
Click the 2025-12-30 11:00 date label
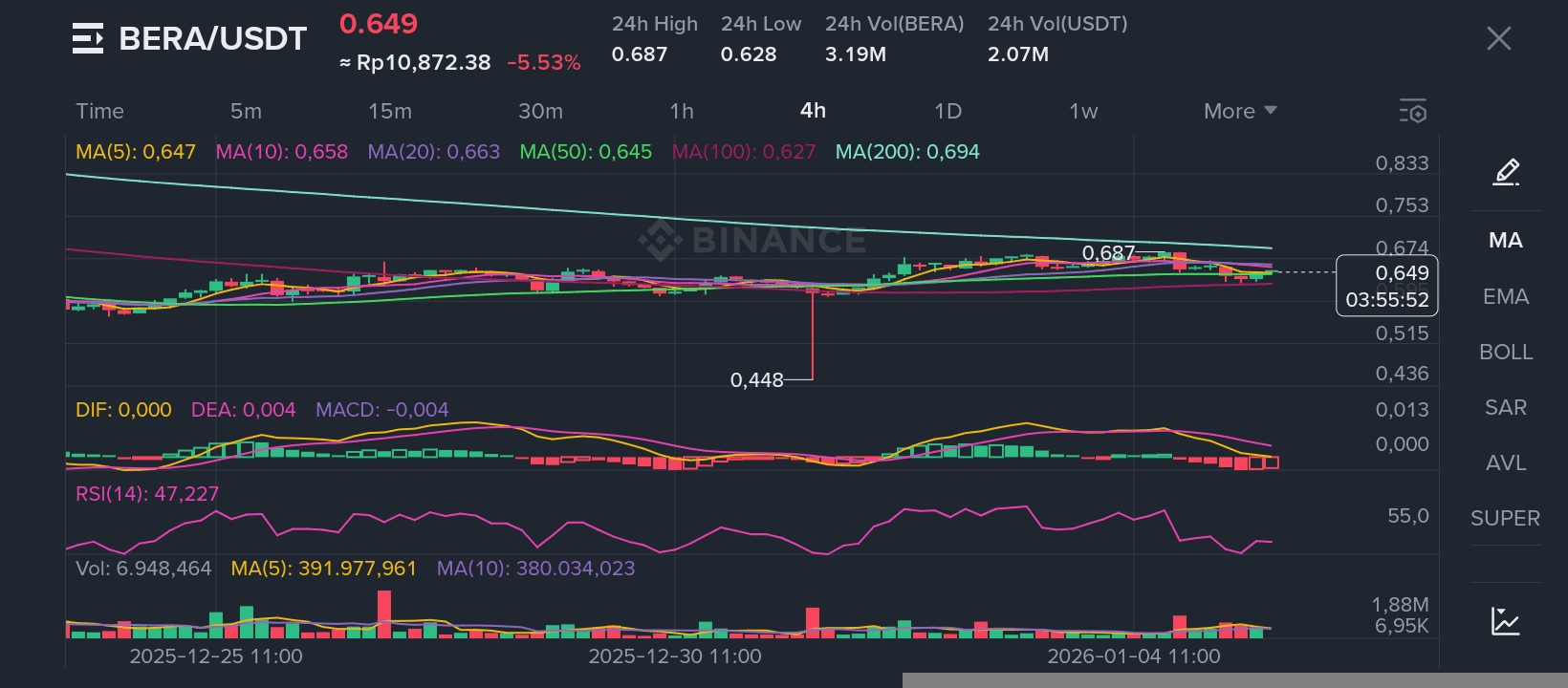675,656
